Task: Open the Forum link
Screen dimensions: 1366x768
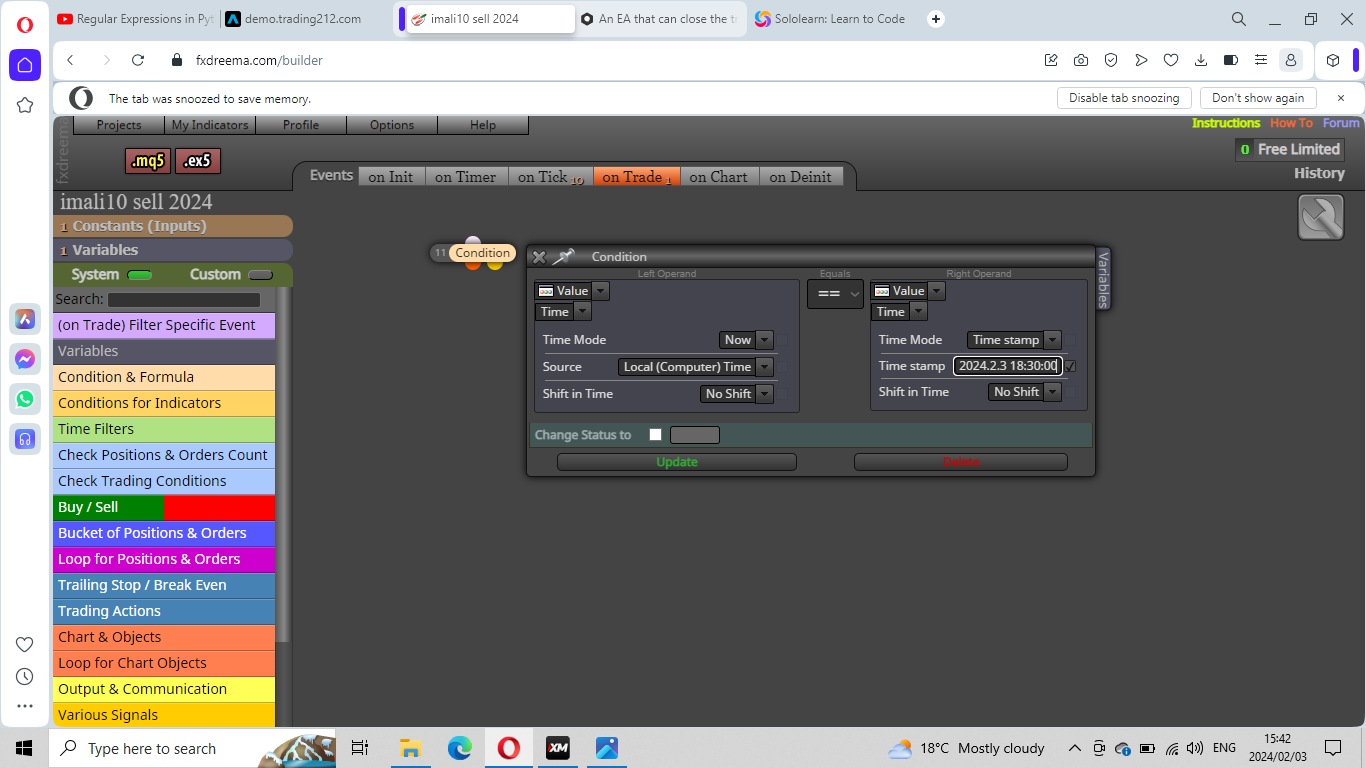Action: [x=1341, y=123]
